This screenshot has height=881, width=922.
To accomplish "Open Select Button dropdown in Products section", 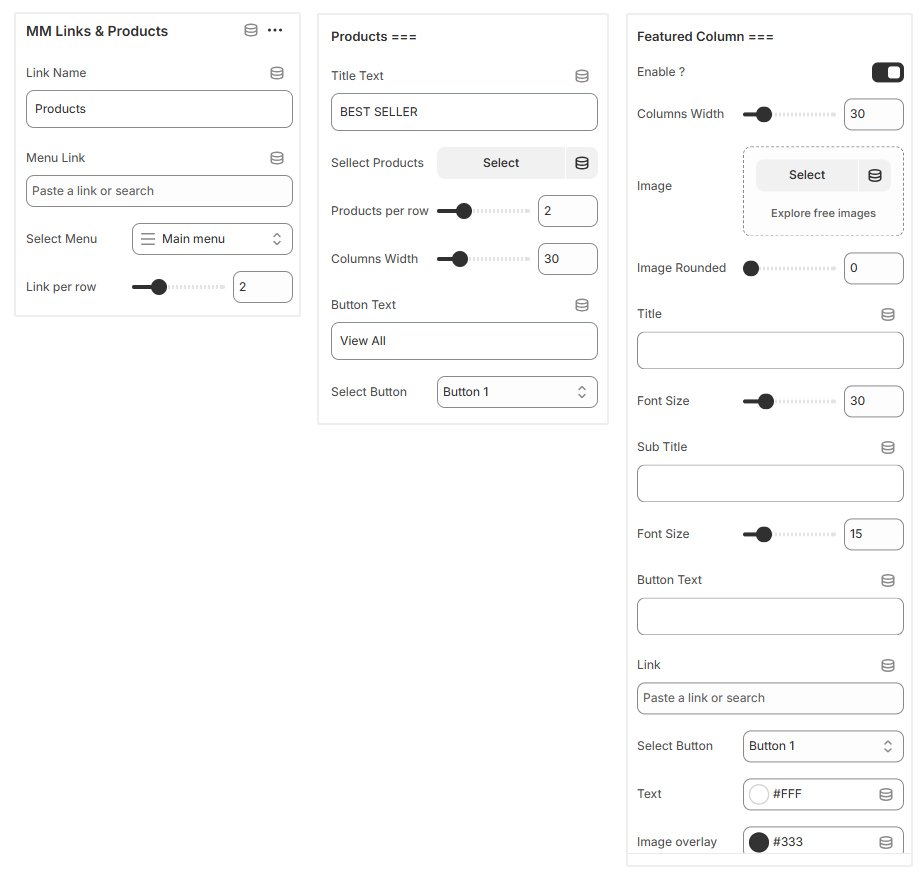I will coord(516,392).
